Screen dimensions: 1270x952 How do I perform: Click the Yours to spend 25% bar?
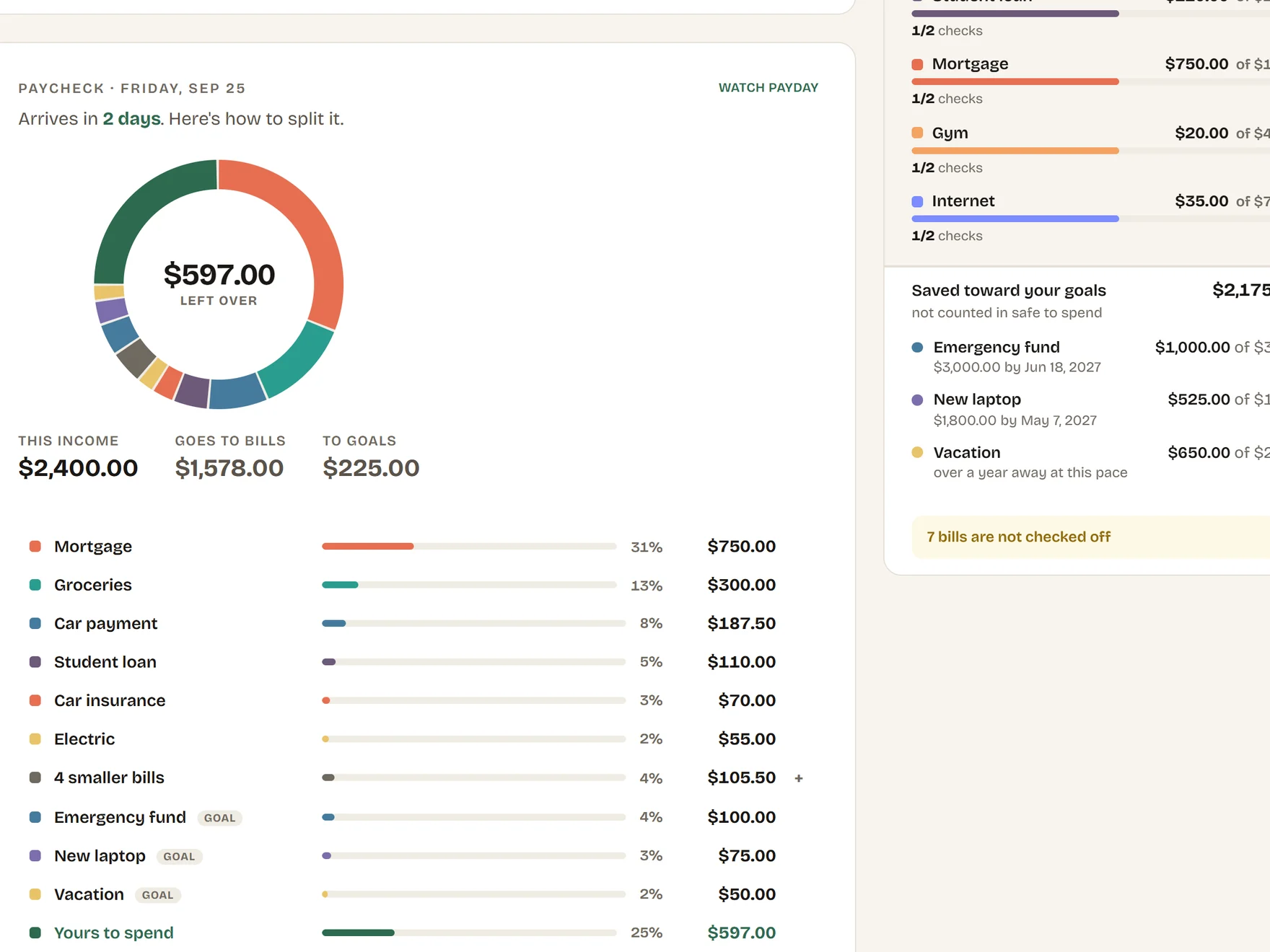pyautogui.click(x=469, y=933)
